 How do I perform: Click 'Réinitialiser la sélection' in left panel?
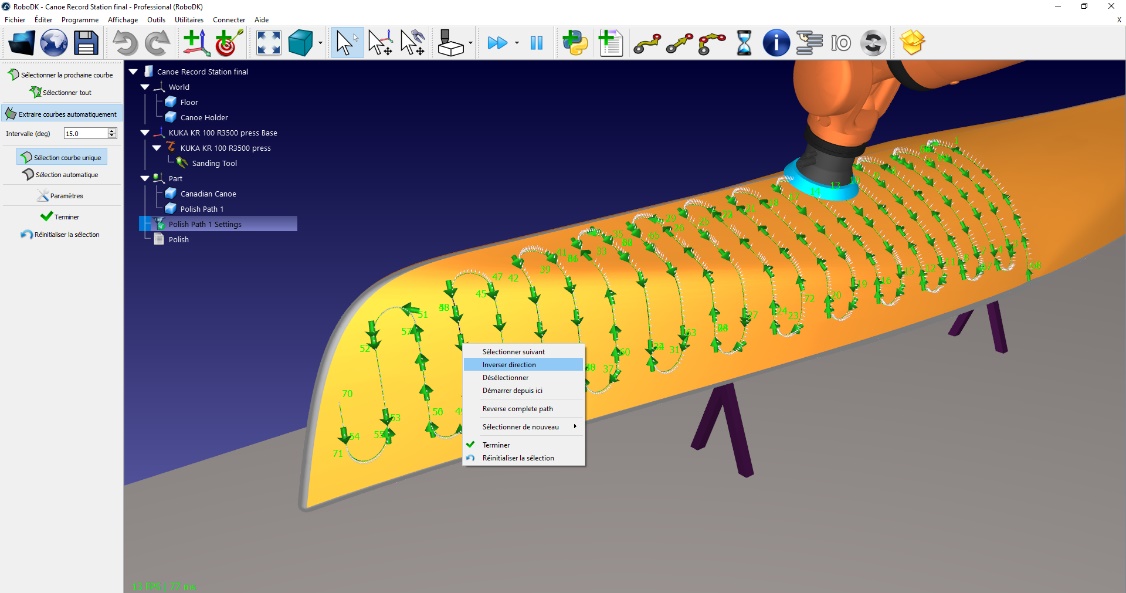[61, 234]
